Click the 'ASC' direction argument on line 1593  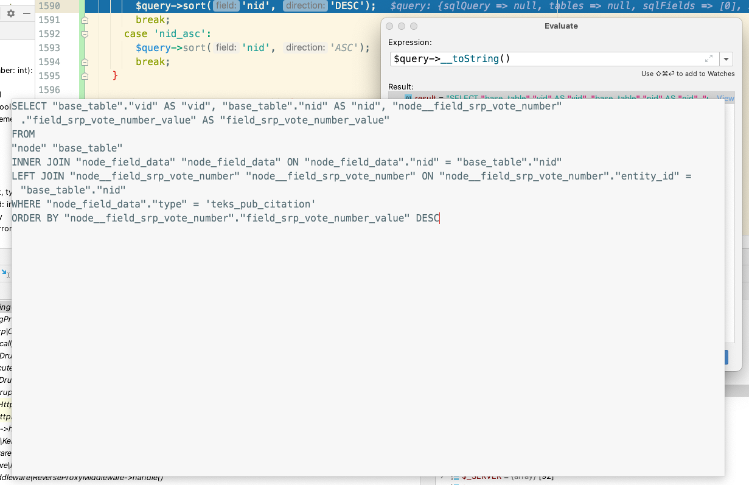[344, 48]
